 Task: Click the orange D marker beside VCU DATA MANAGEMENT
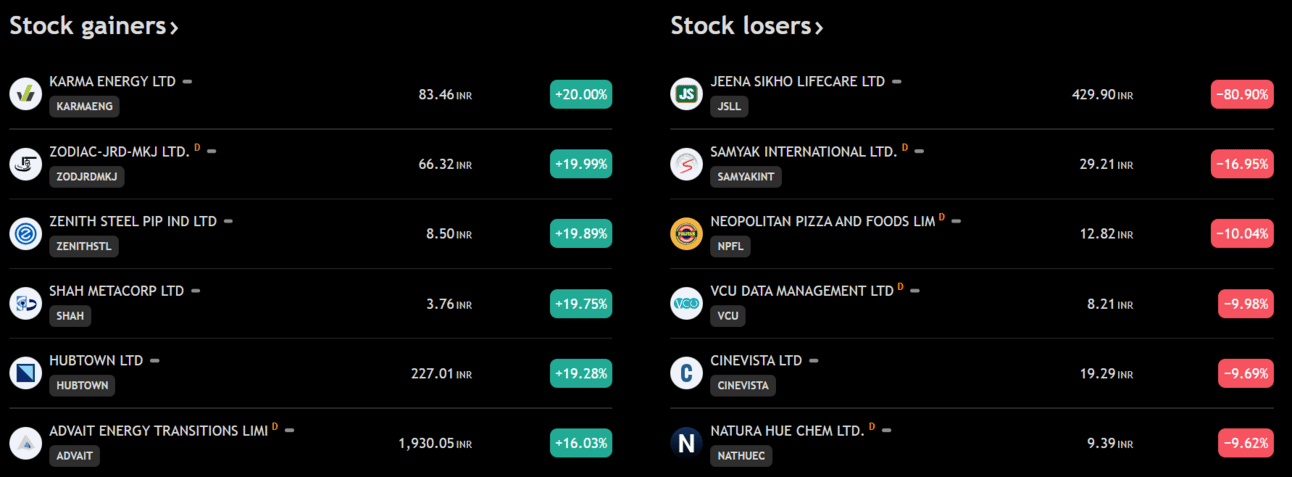coord(900,287)
